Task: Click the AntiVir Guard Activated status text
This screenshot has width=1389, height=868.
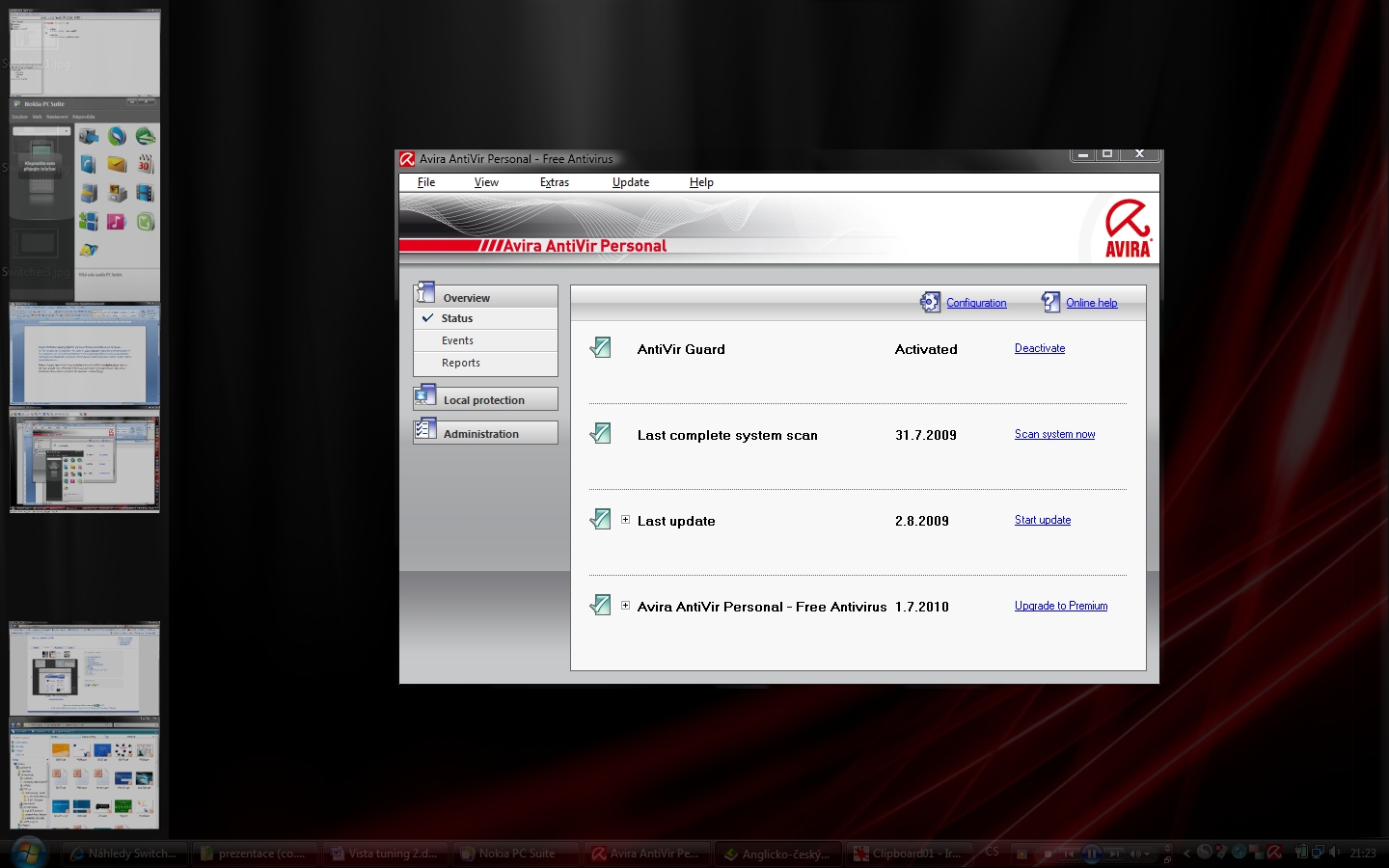Action: (x=926, y=349)
